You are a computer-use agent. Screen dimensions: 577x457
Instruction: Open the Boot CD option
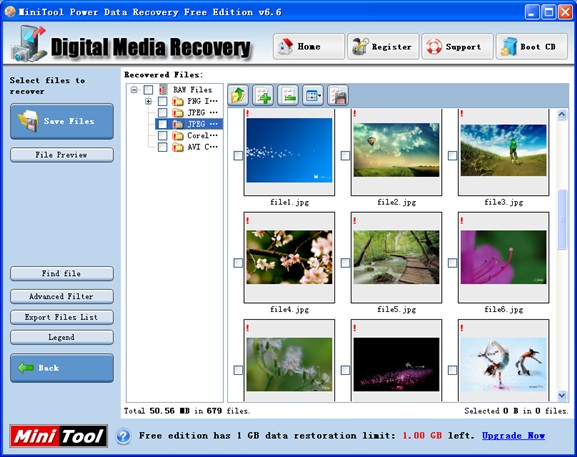coord(532,46)
